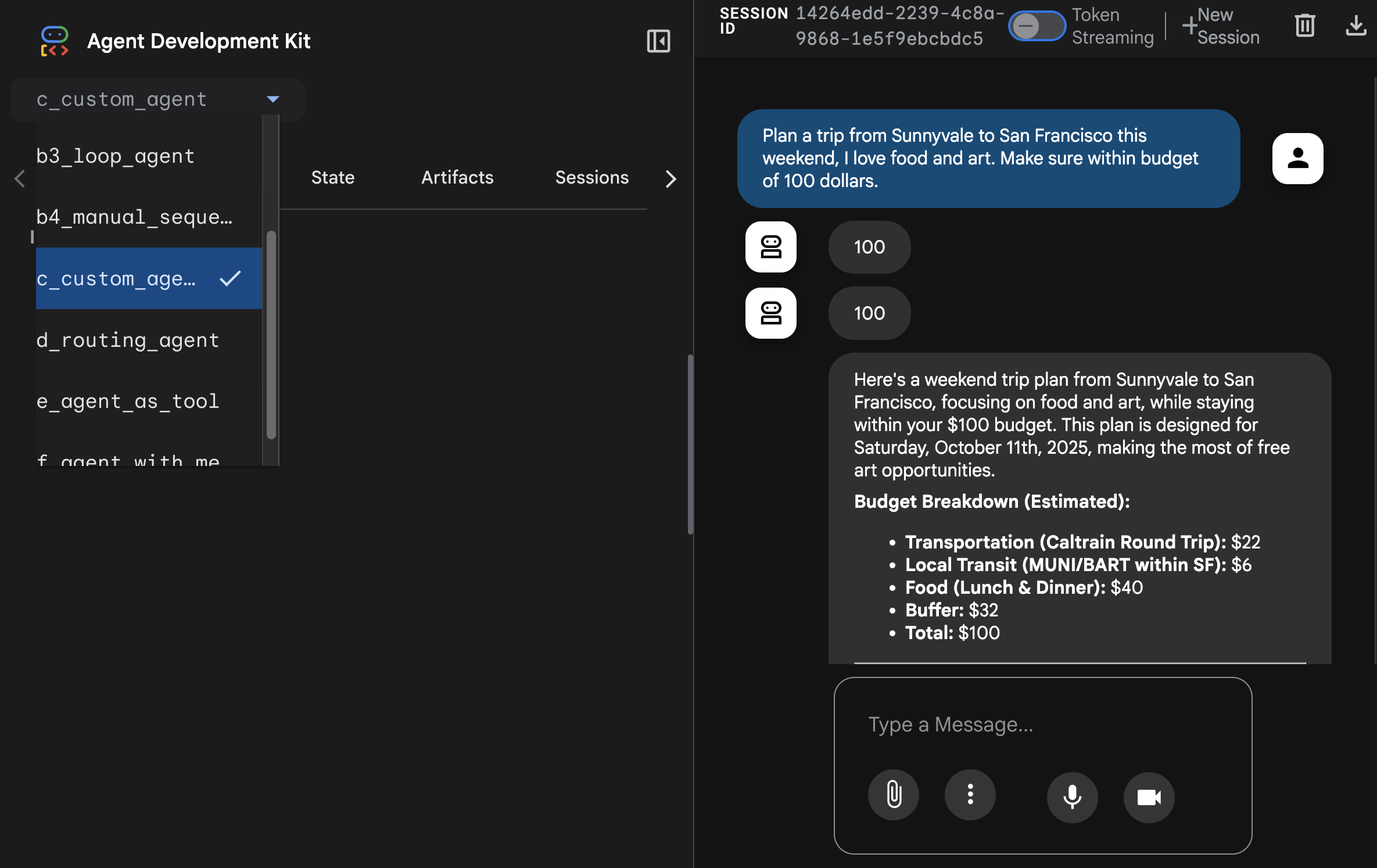Click the user avatar next to the prompt
This screenshot has height=868, width=1377.
1298,159
